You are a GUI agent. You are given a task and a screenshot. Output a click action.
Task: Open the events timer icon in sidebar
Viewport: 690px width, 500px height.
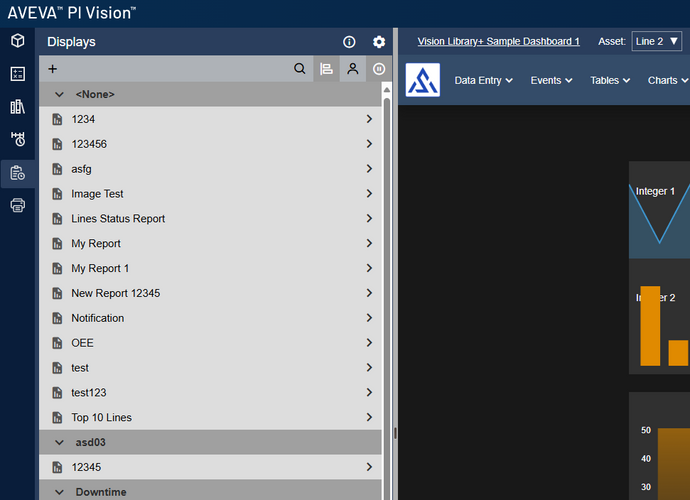(18, 139)
